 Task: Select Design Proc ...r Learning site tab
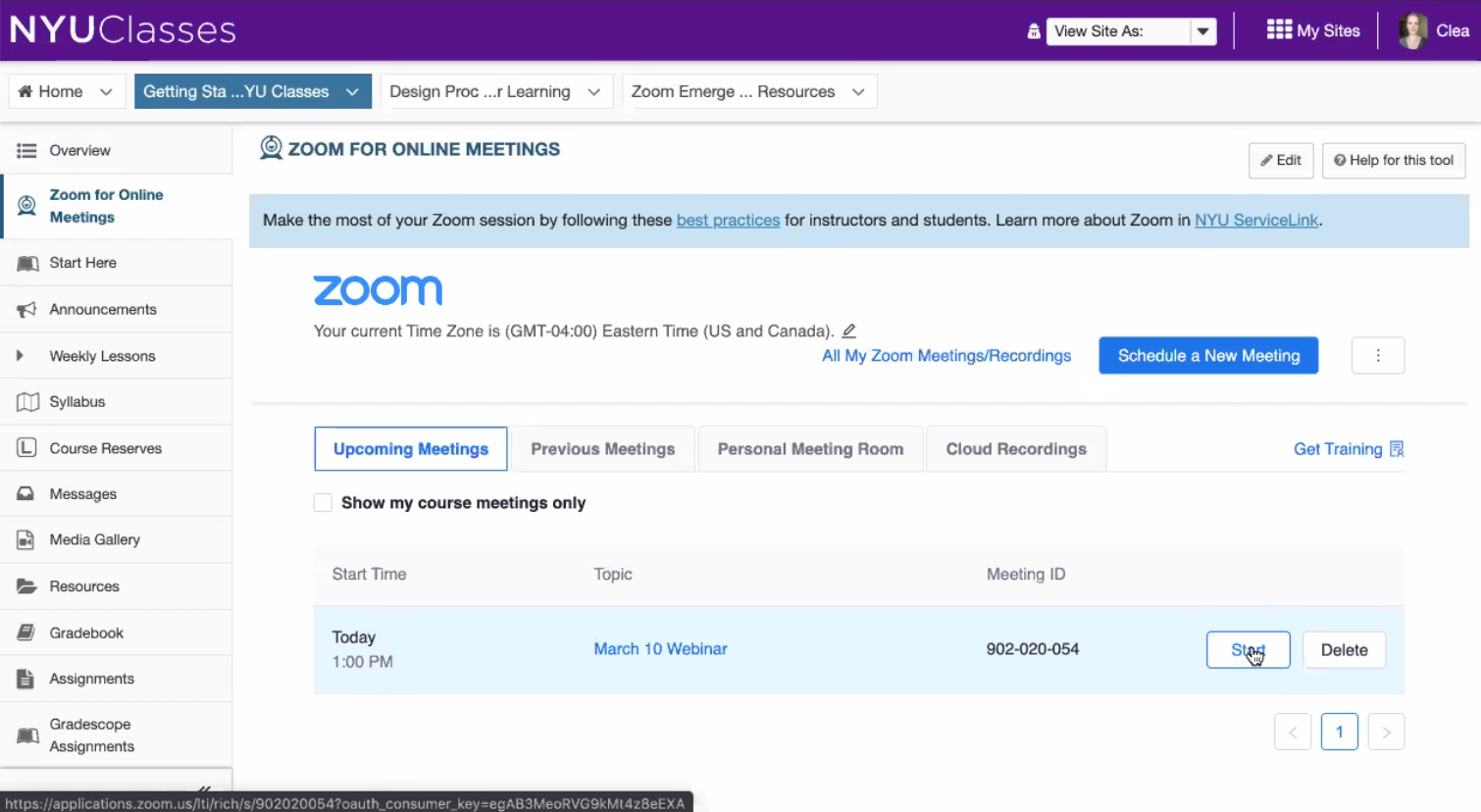pyautogui.click(x=480, y=91)
